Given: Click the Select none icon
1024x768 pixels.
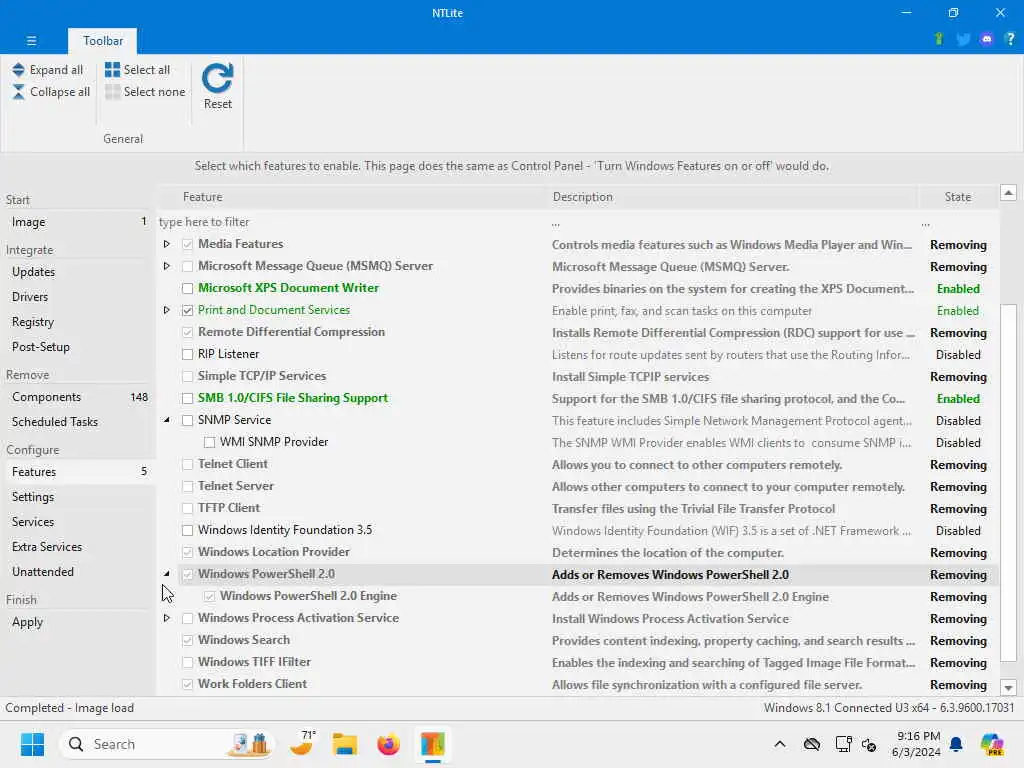Looking at the screenshot, I should click(112, 91).
